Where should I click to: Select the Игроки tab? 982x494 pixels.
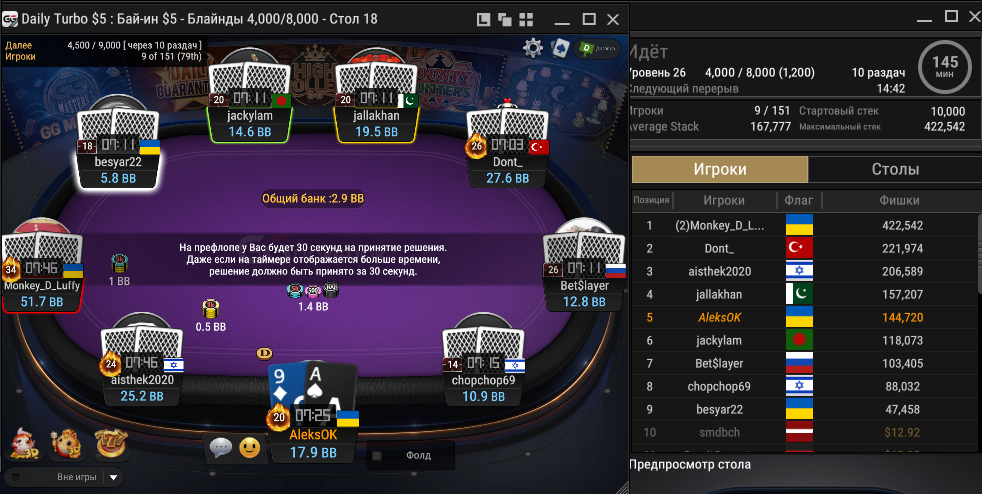tap(720, 169)
